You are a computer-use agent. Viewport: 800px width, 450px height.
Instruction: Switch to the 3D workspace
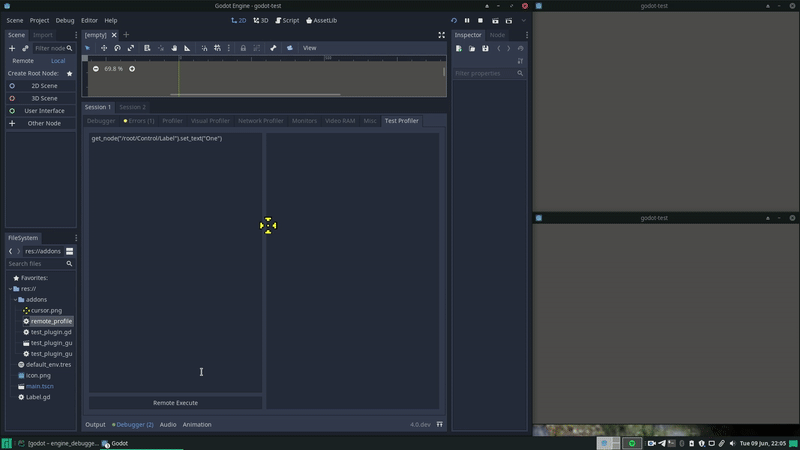pos(261,20)
